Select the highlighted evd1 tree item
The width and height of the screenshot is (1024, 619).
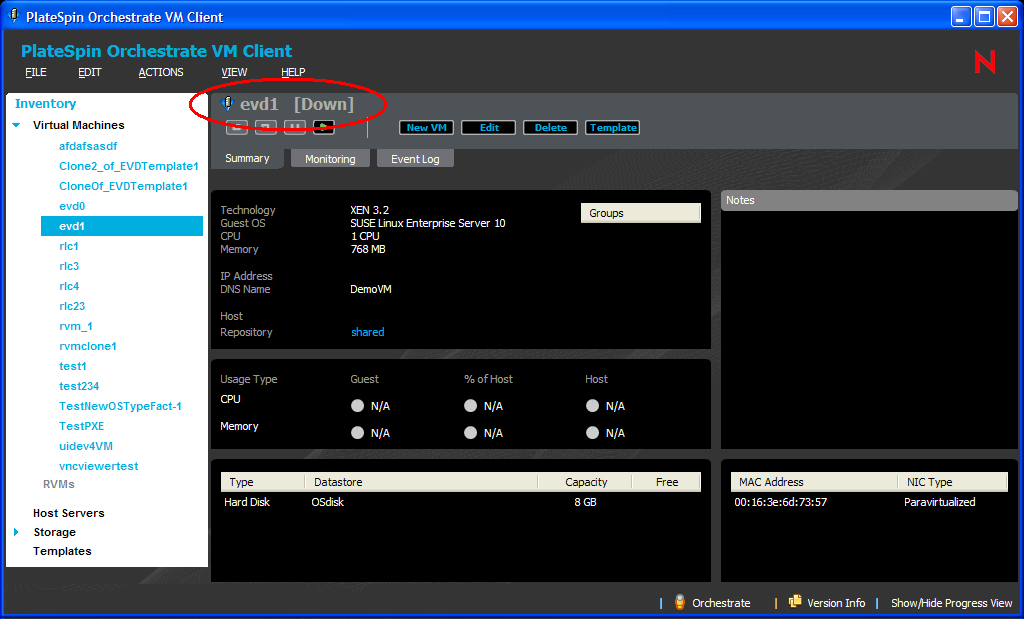pyautogui.click(x=121, y=226)
